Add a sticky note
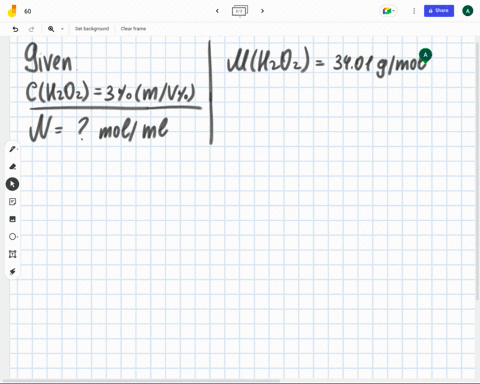Screen dimensions: 480x384 pos(12,202)
